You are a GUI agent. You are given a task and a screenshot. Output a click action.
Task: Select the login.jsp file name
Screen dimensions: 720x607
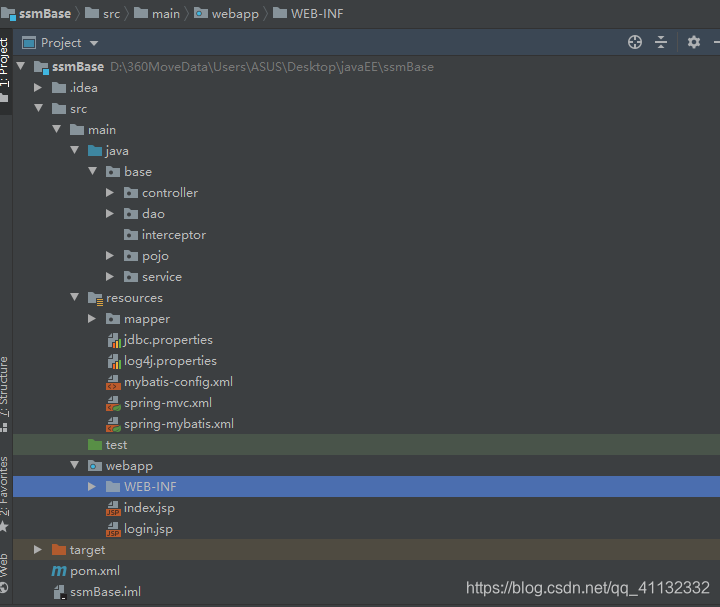point(148,529)
